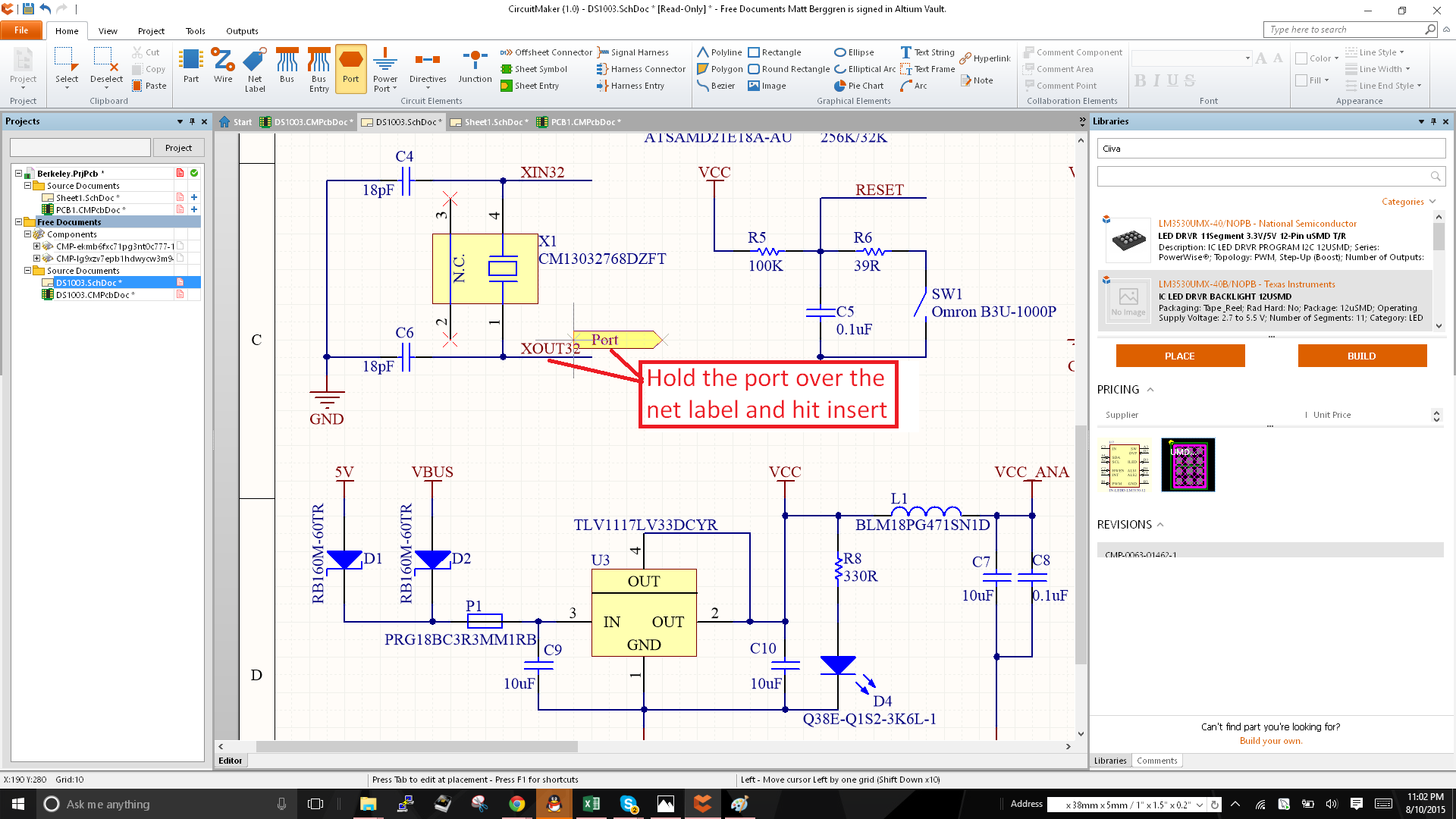Pick the Polyline drawing tool
The width and height of the screenshot is (1456, 819).
719,52
